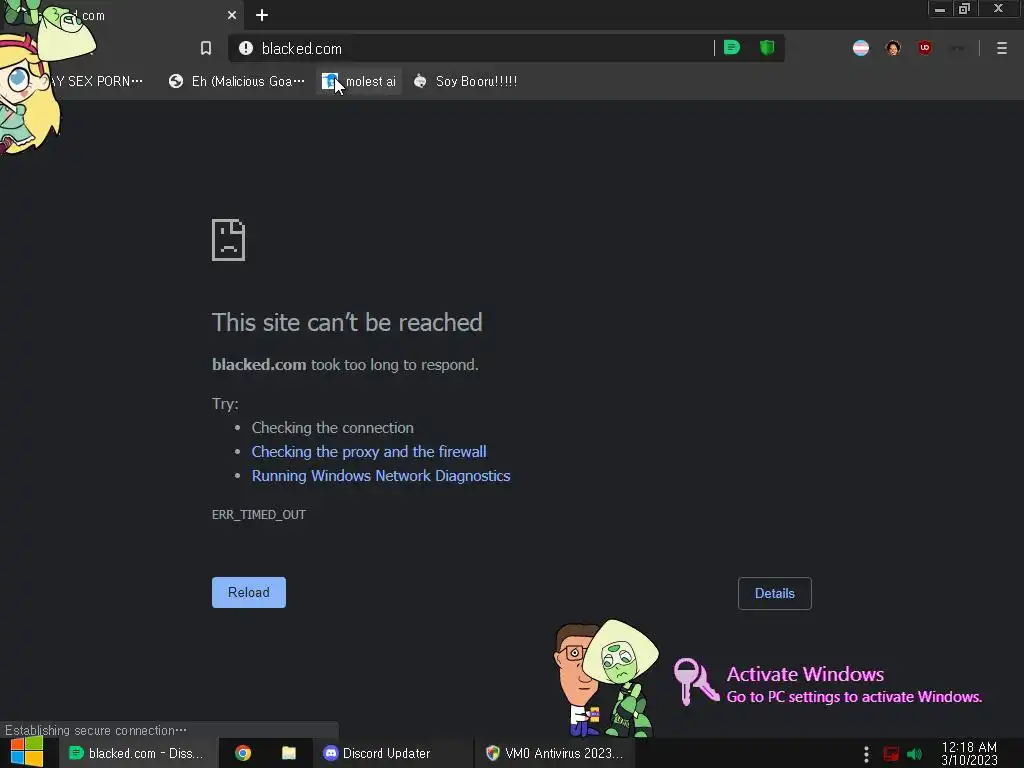The height and width of the screenshot is (768, 1024).
Task: Open the 'Eh (Malicious Goa...' bookmark
Action: (236, 81)
